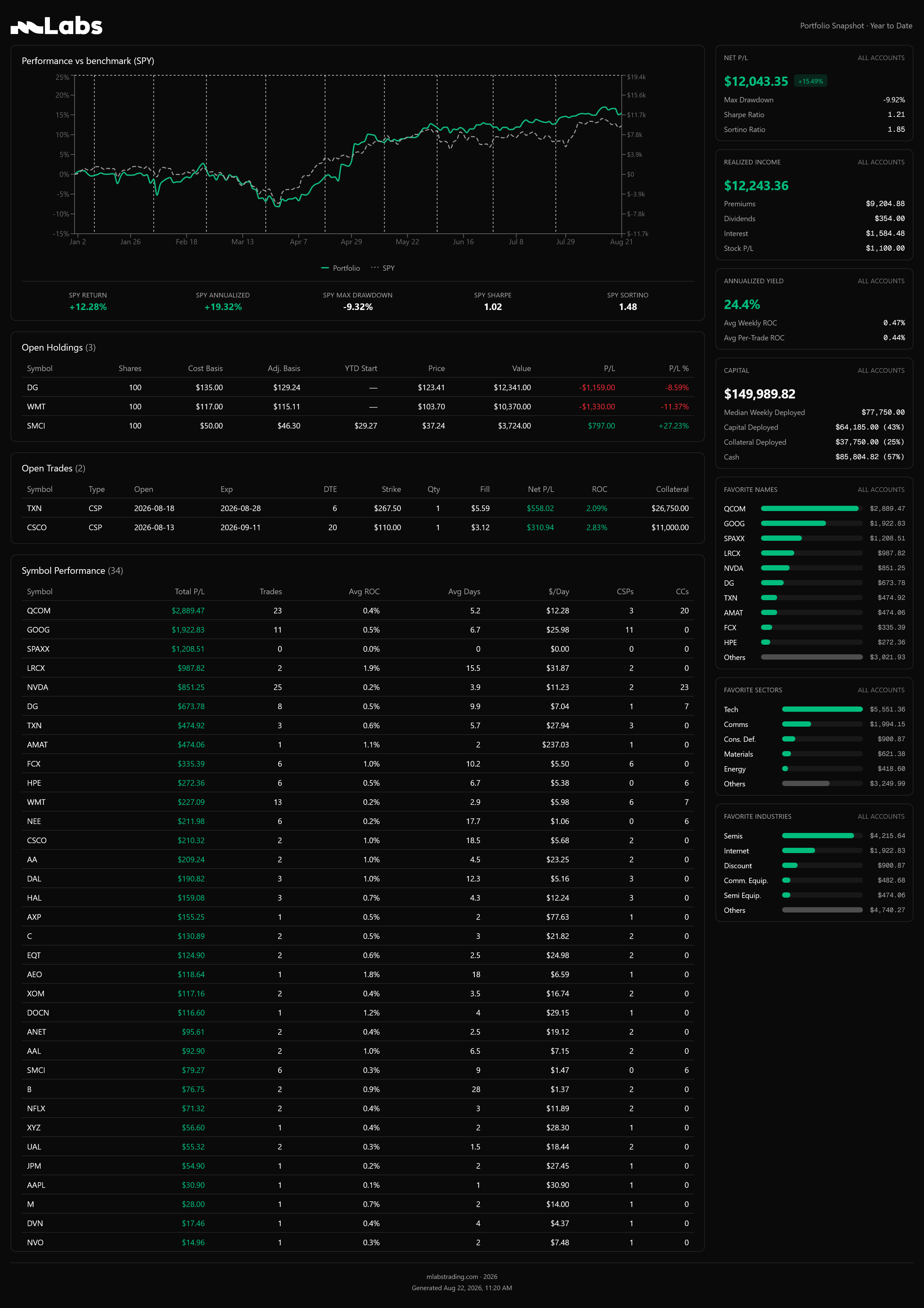Click ALL ACCOUNTS on the Favorite Industries card
Image resolution: width=924 pixels, height=1308 pixels.
881,817
